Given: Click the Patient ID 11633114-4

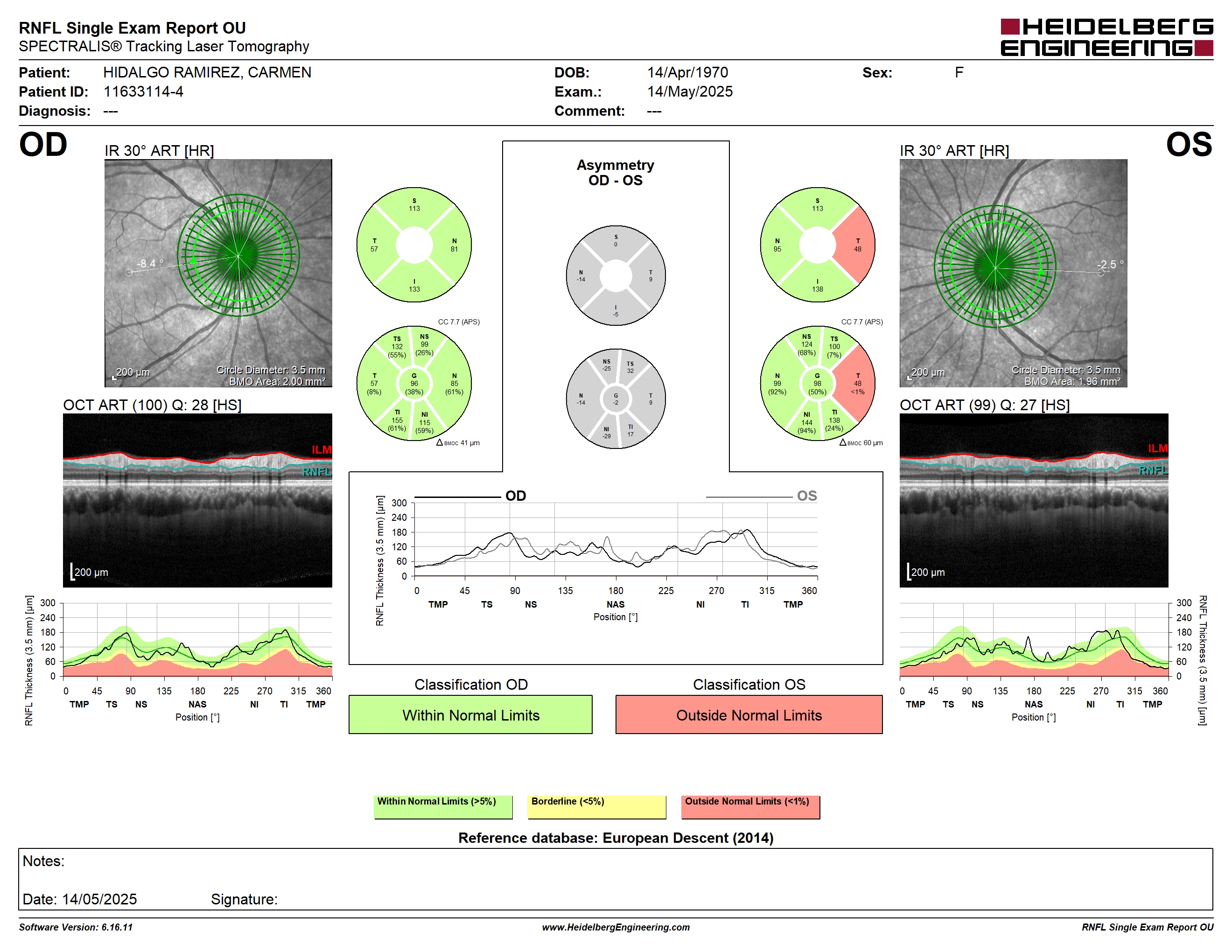Looking at the screenshot, I should [x=143, y=91].
